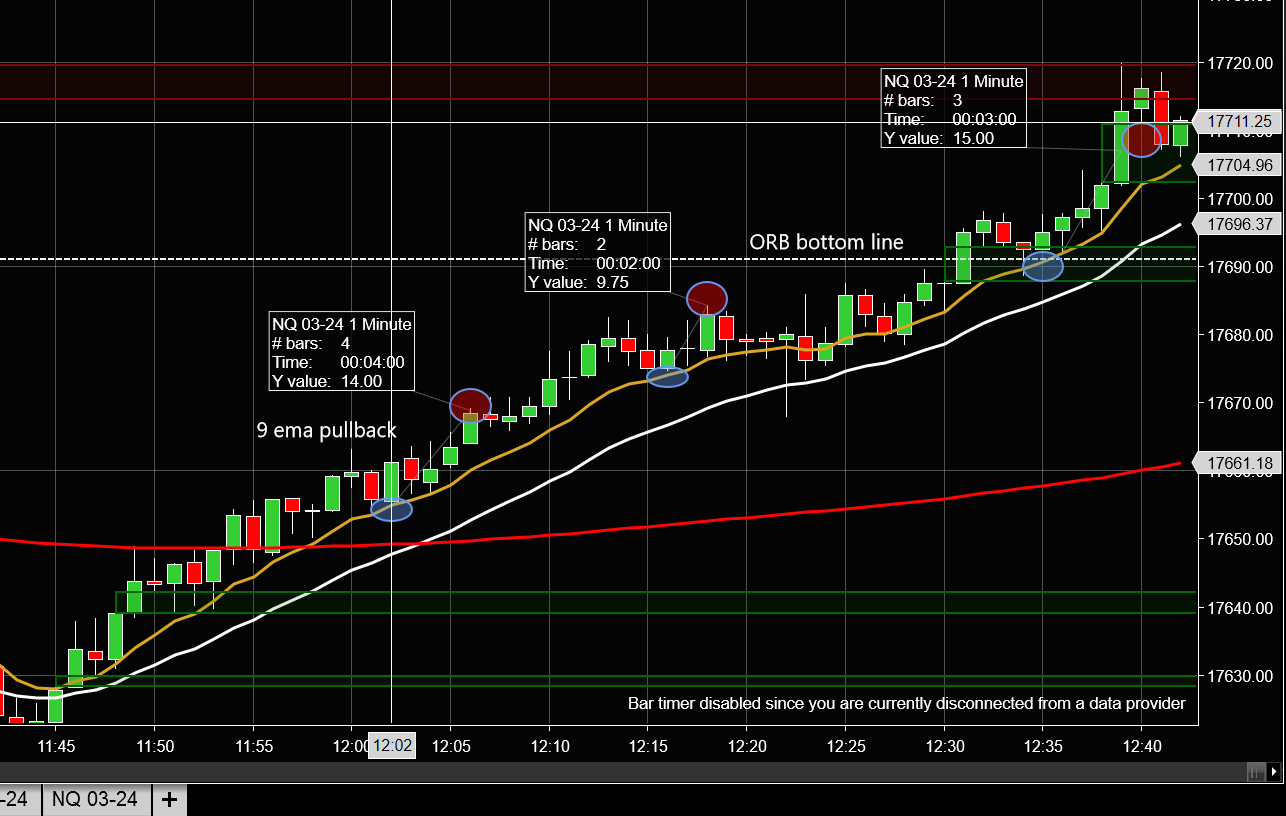The height and width of the screenshot is (816, 1286).
Task: Switch to the partially hidden left tab
Action: click(x=19, y=800)
